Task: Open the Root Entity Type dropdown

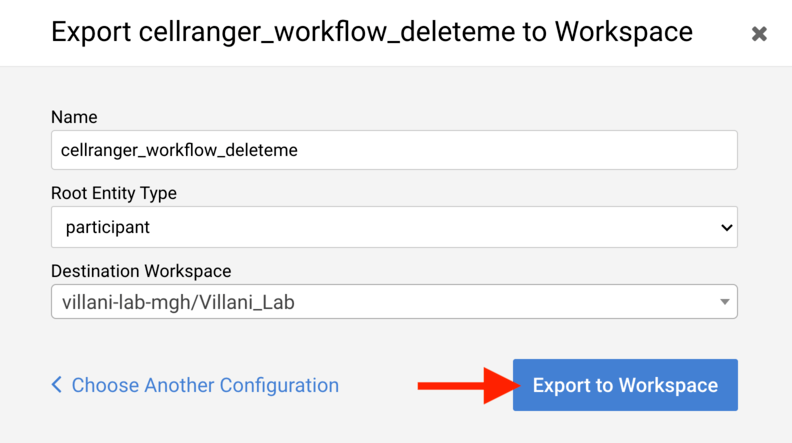Action: pos(394,227)
